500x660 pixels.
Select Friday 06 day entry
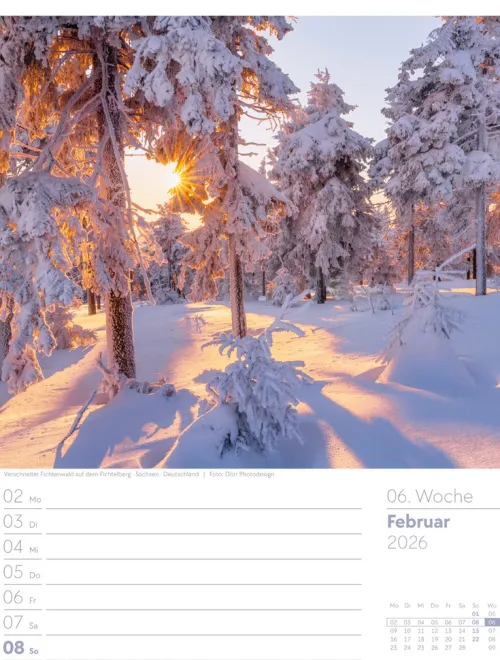coord(20,598)
